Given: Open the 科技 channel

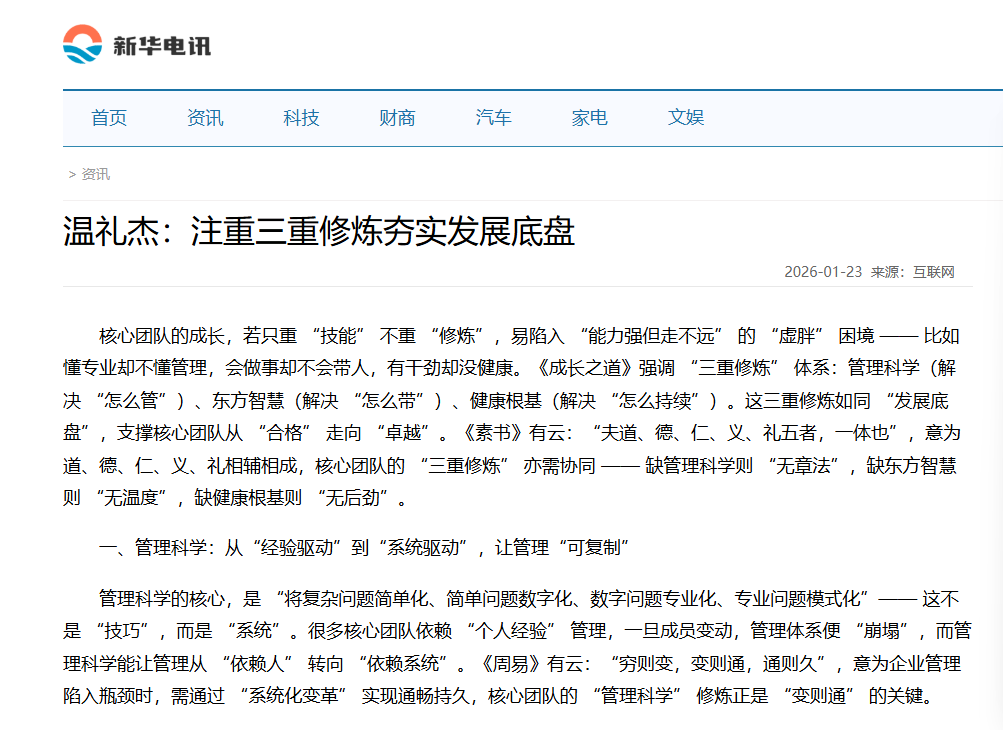Looking at the screenshot, I should tap(302, 117).
